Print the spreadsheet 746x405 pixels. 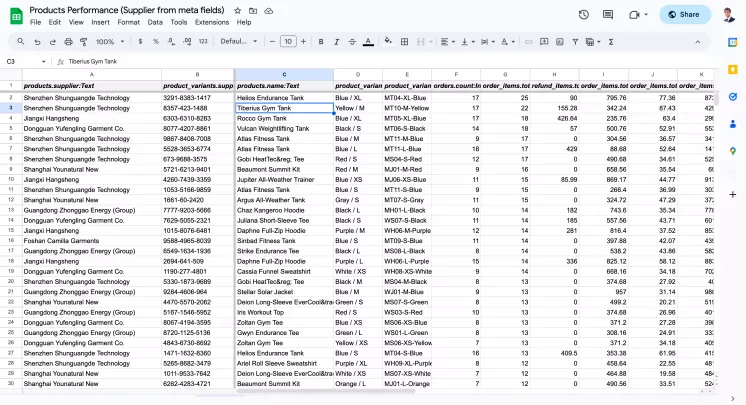click(x=68, y=42)
